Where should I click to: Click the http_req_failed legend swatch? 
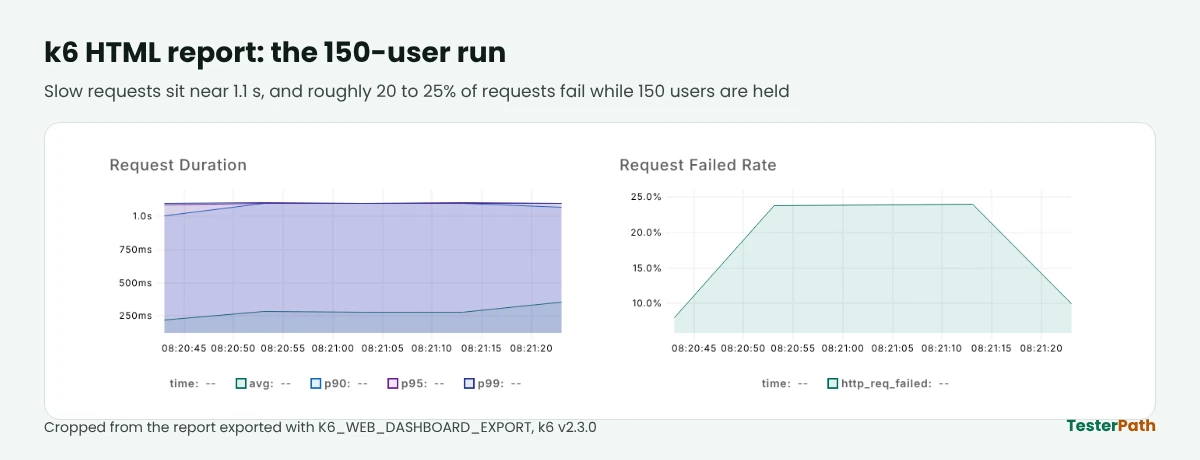pos(833,383)
